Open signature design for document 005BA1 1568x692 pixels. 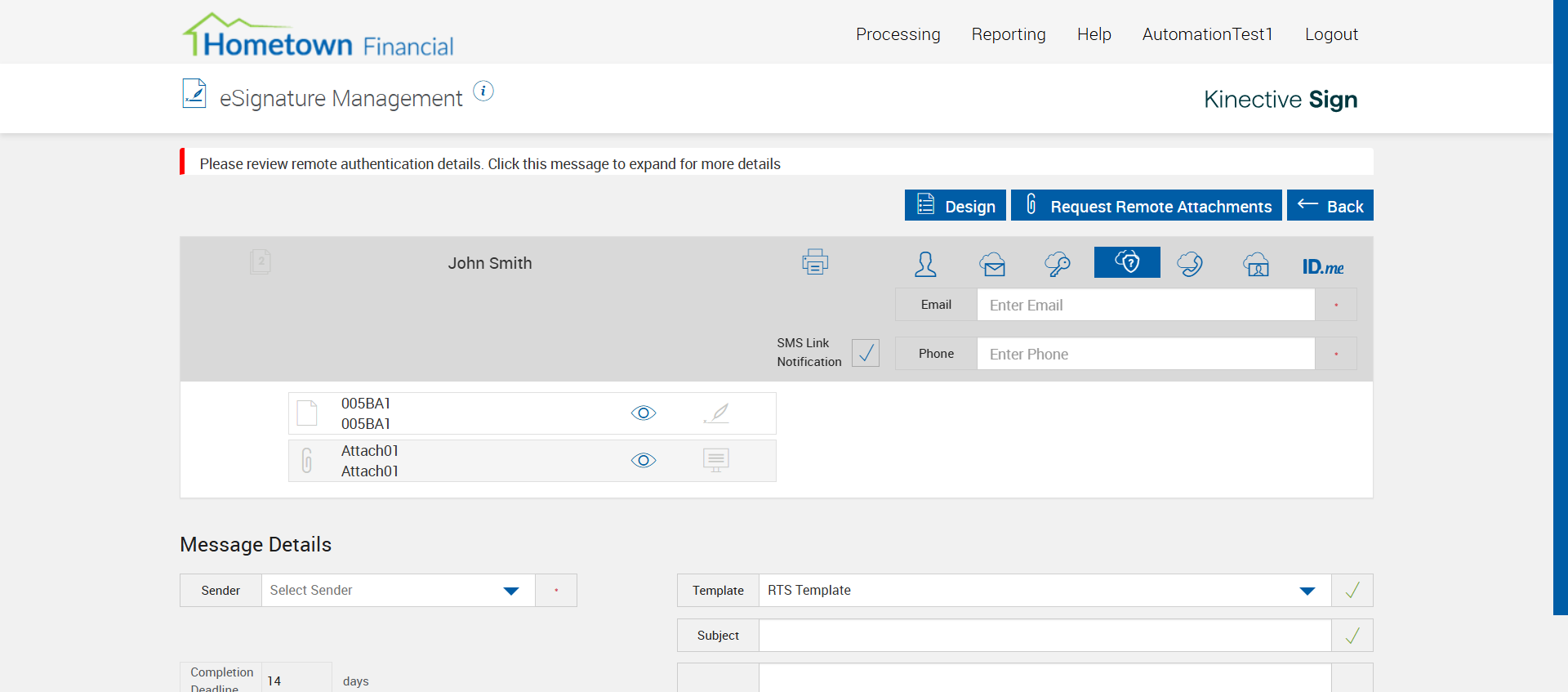716,413
